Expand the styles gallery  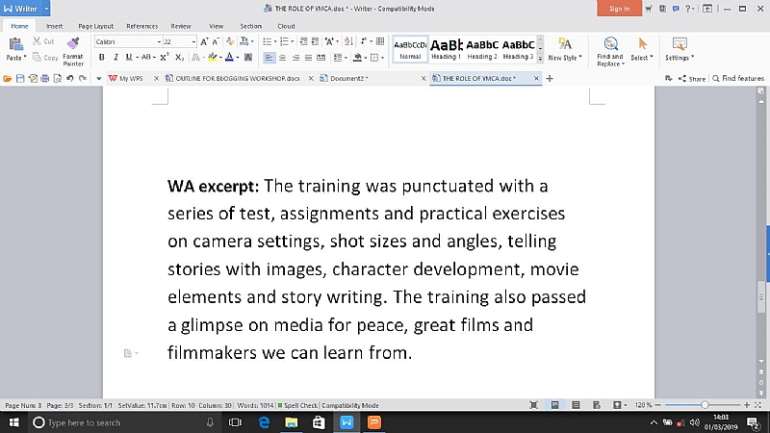click(x=540, y=58)
